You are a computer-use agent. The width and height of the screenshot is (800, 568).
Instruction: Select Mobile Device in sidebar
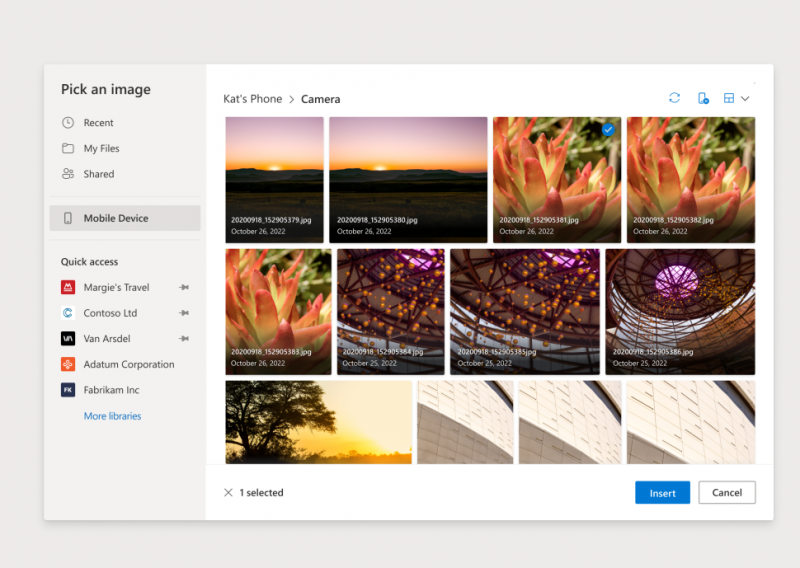pyautogui.click(x=125, y=218)
